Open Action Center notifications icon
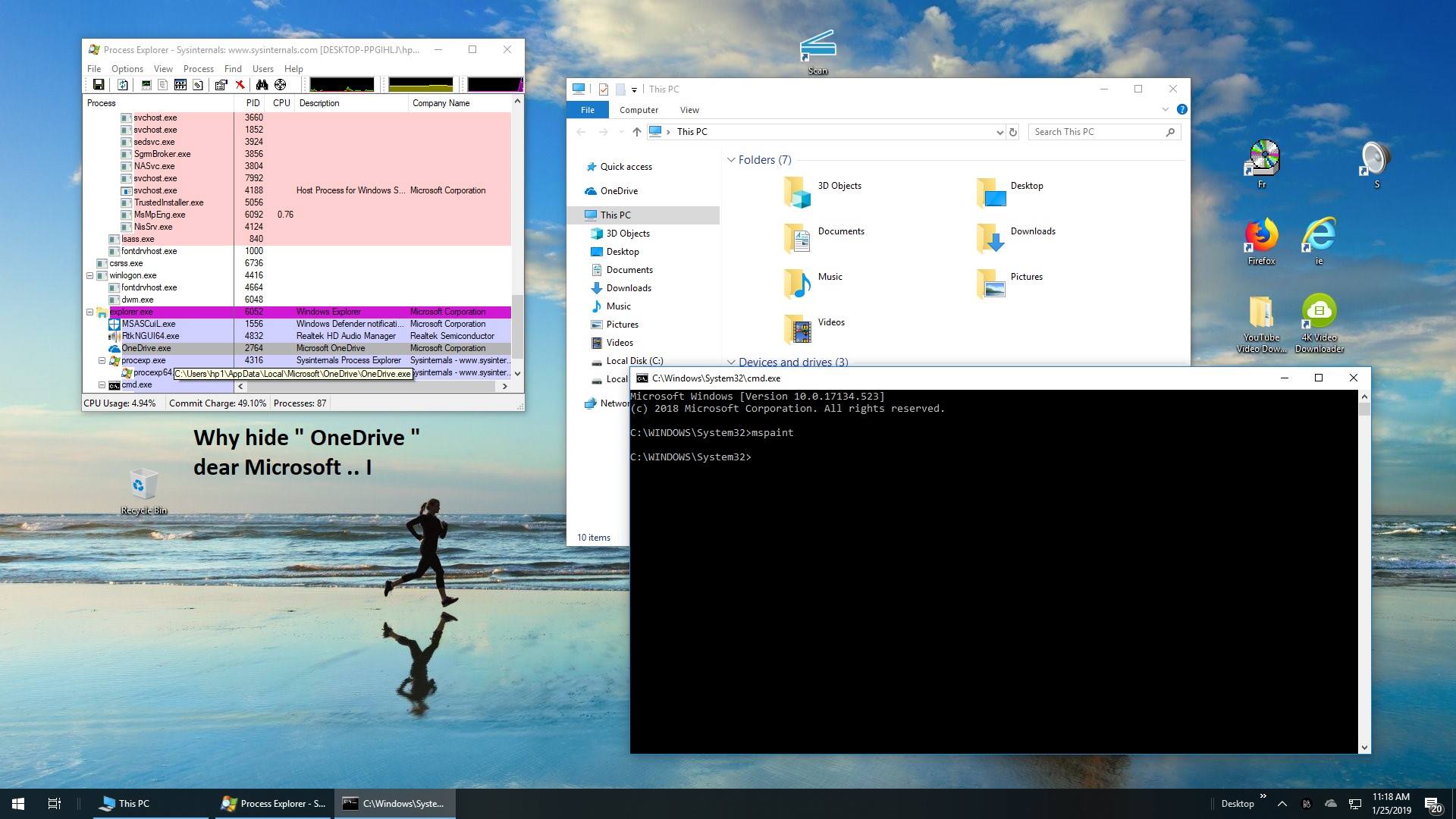Screen dimensions: 1456x819 tap(1432, 804)
